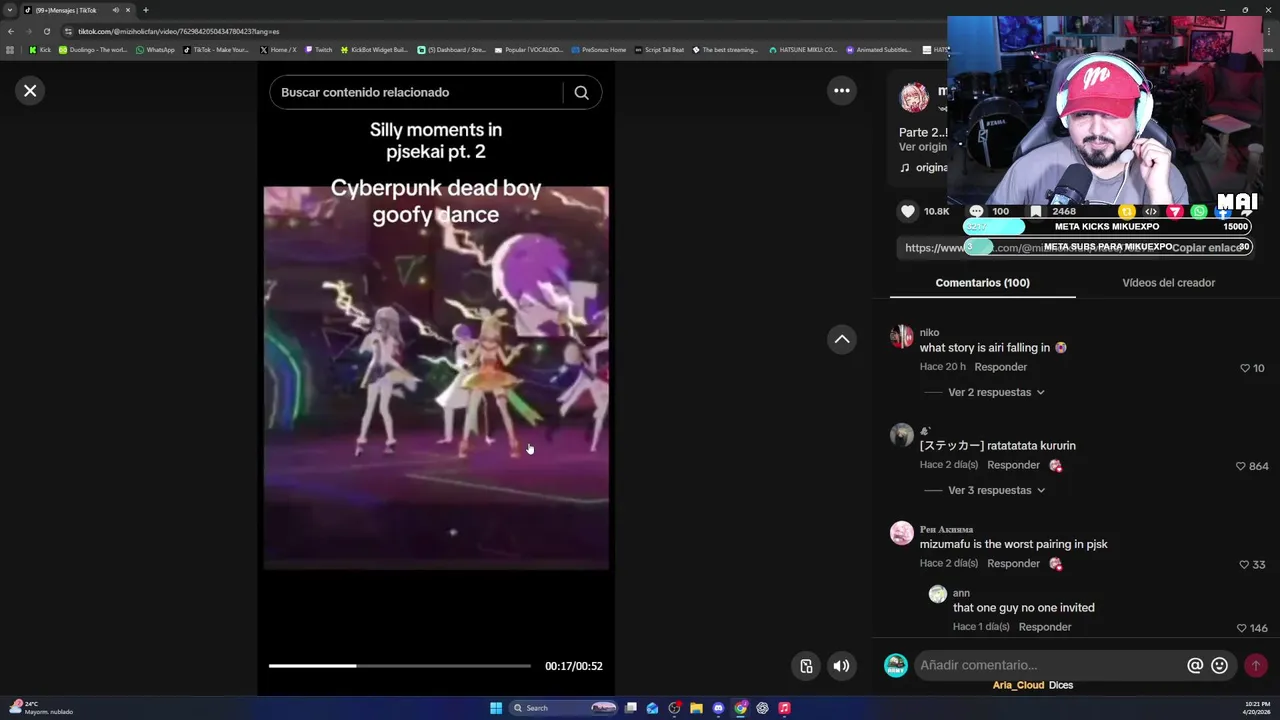
Task: Click Ver original translation link
Action: 922,147
